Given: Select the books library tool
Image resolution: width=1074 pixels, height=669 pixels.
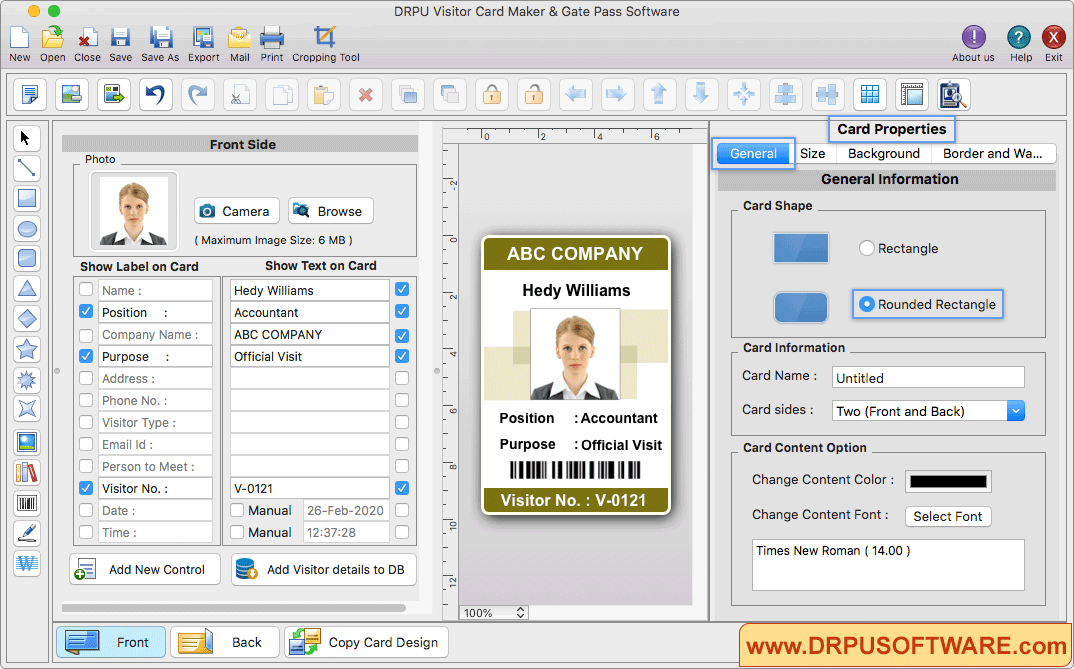Looking at the screenshot, I should (x=27, y=472).
